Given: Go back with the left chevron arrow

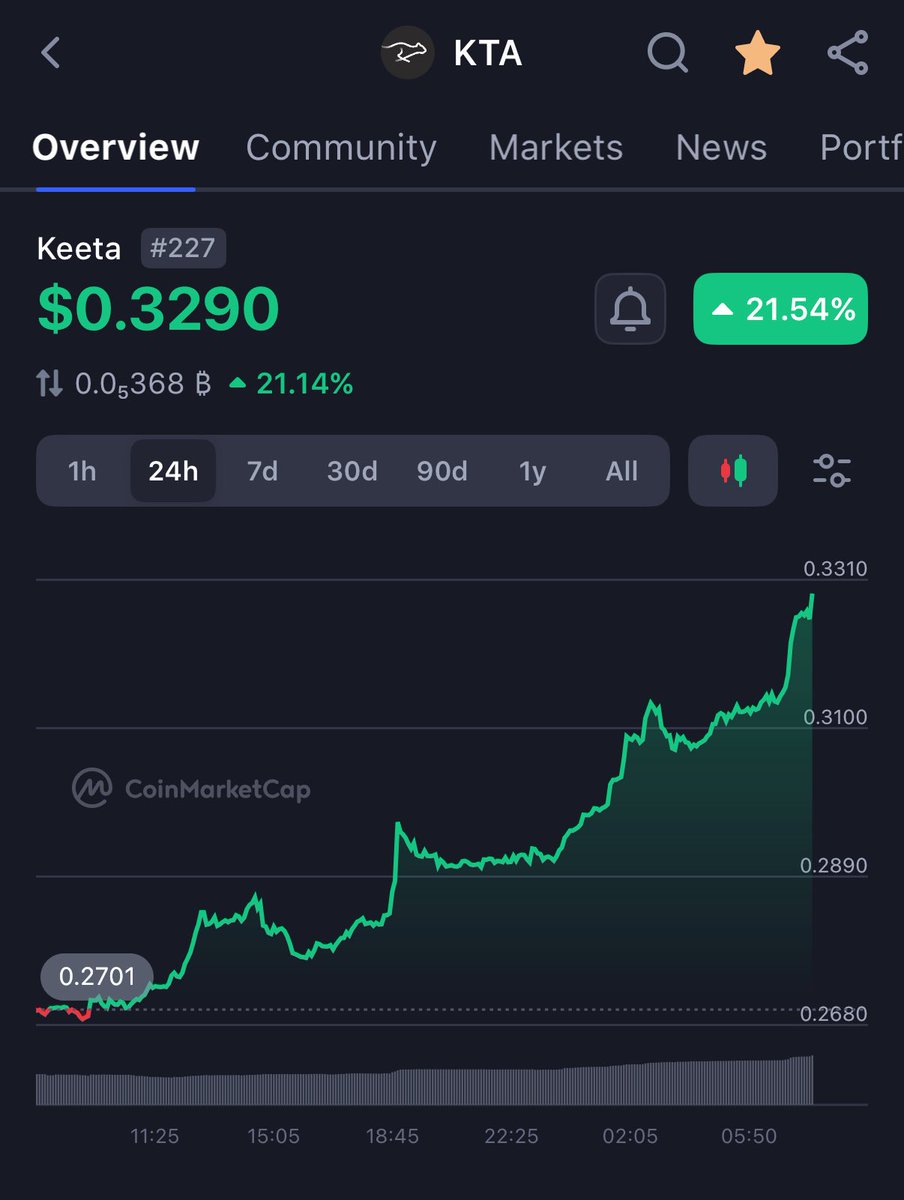Looking at the screenshot, I should click(51, 52).
